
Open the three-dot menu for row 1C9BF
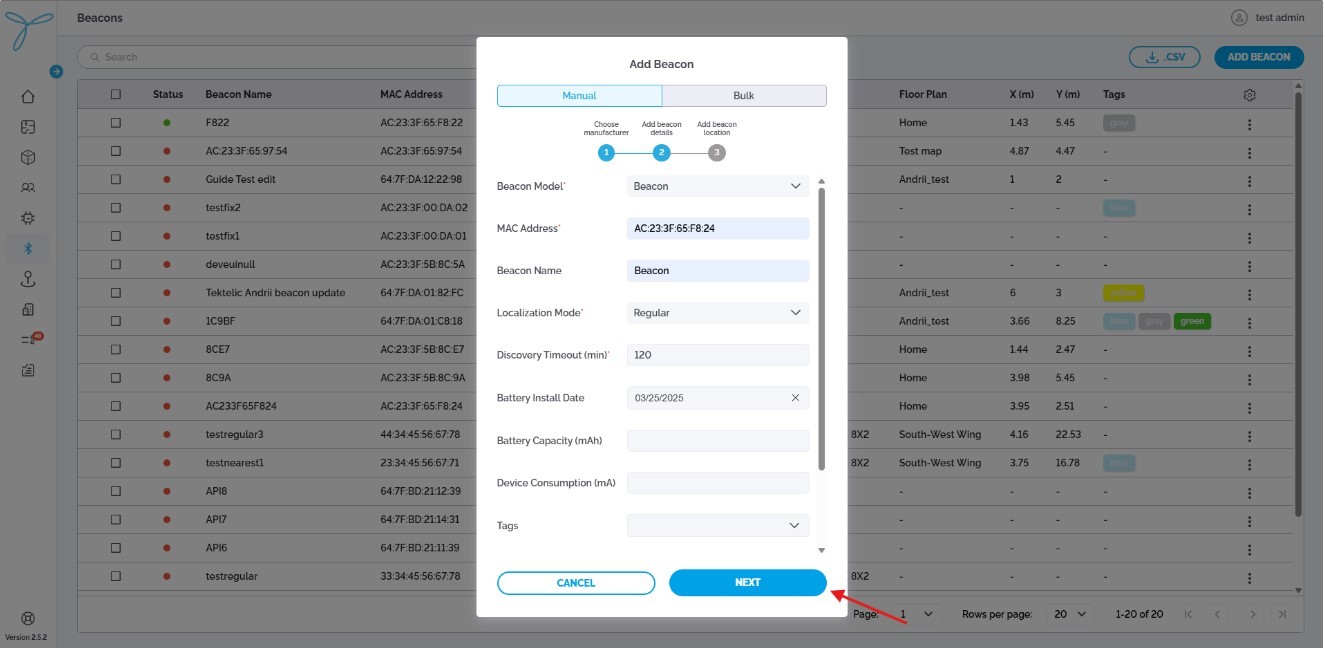1249,322
